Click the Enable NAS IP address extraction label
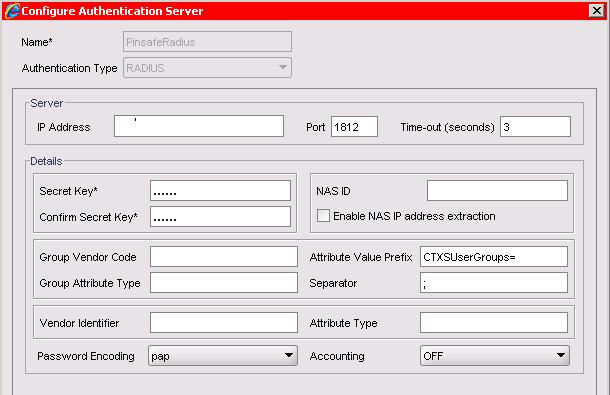The height and width of the screenshot is (395, 610). 414,216
